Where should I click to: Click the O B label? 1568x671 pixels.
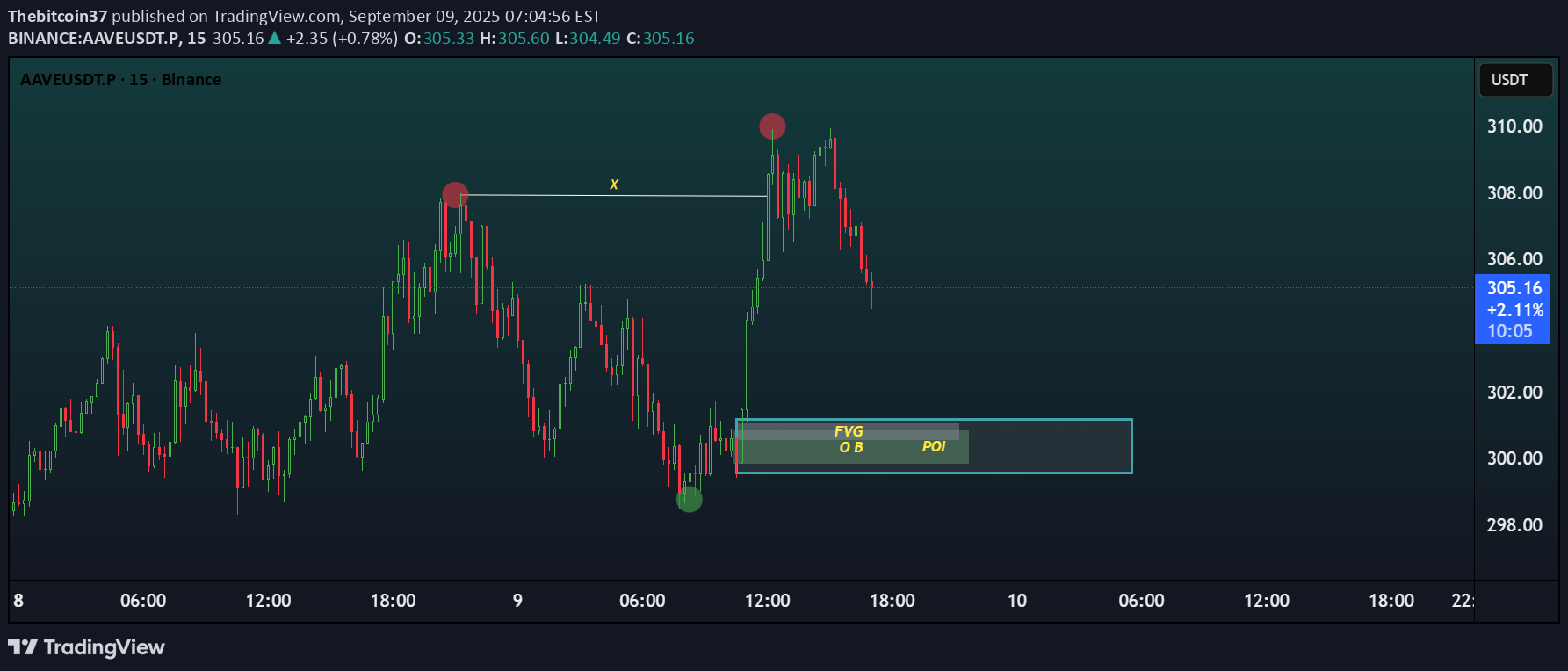point(851,447)
